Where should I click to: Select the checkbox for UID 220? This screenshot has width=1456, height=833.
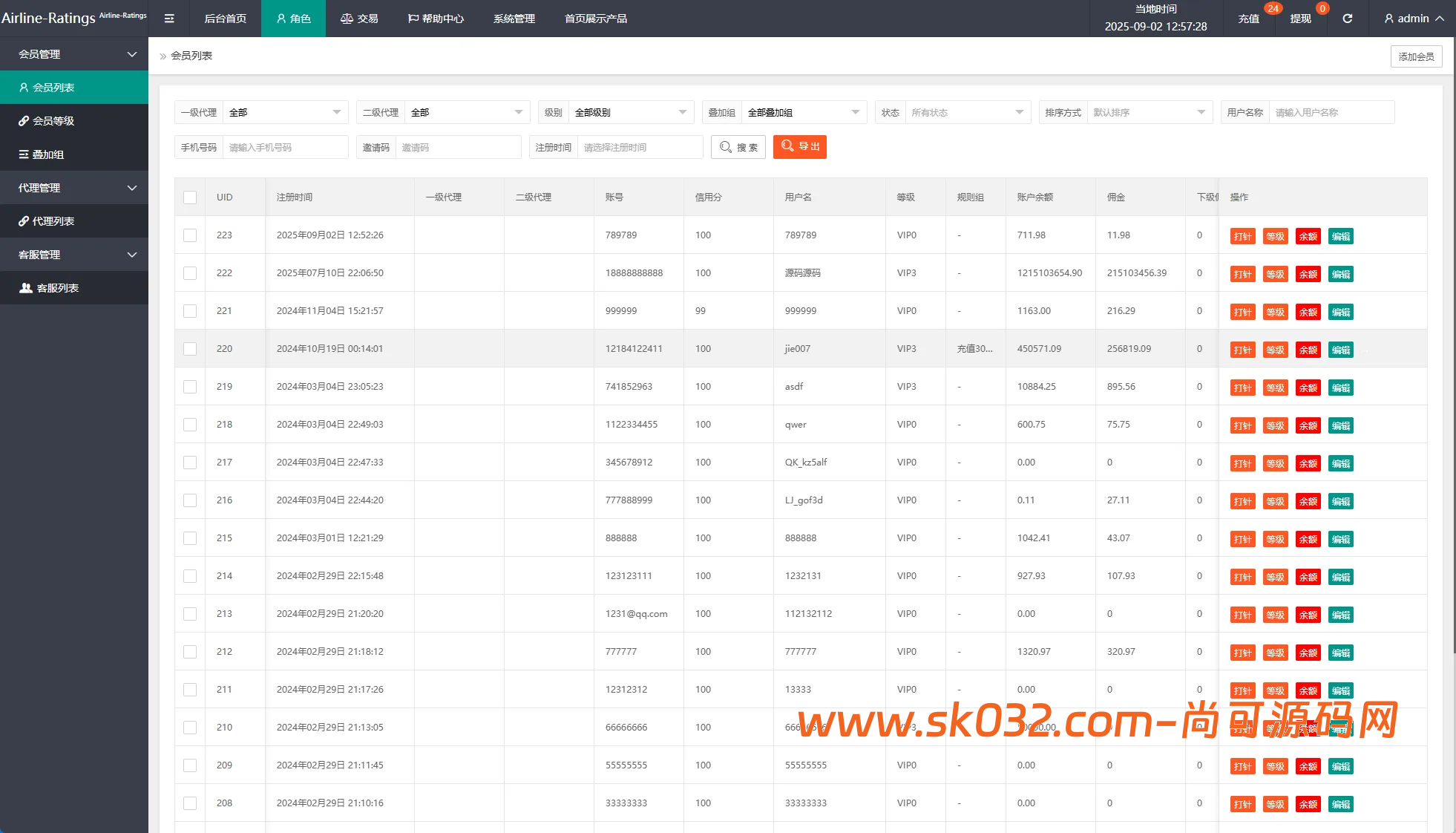pos(190,349)
